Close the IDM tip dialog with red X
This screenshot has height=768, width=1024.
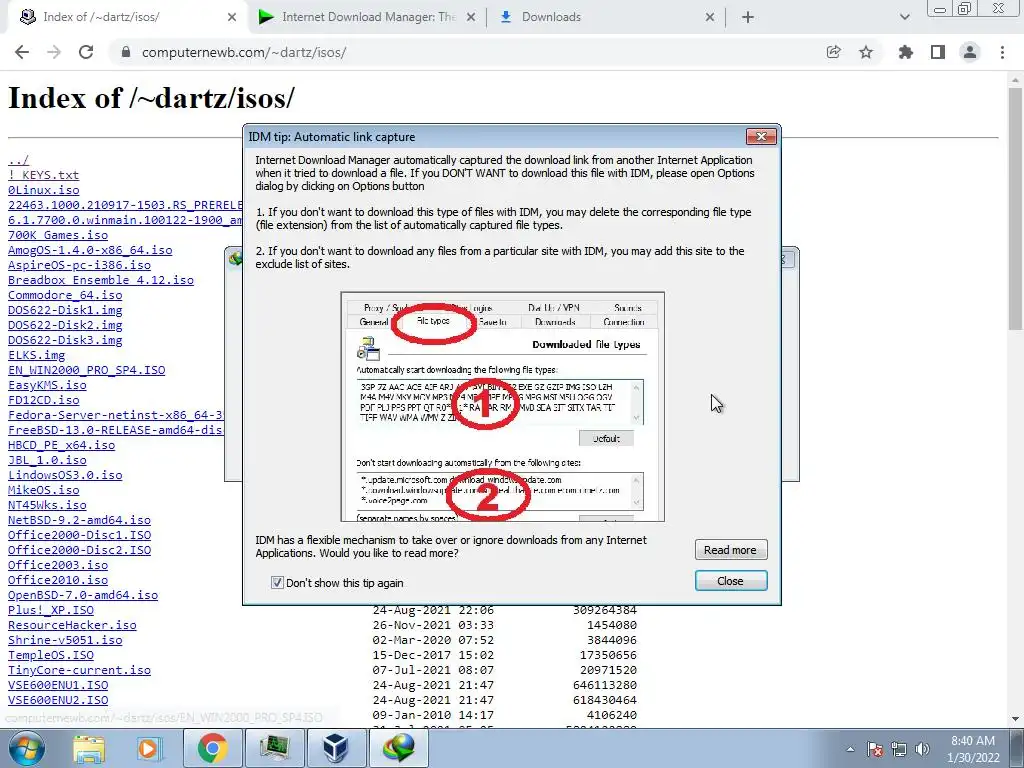click(761, 136)
